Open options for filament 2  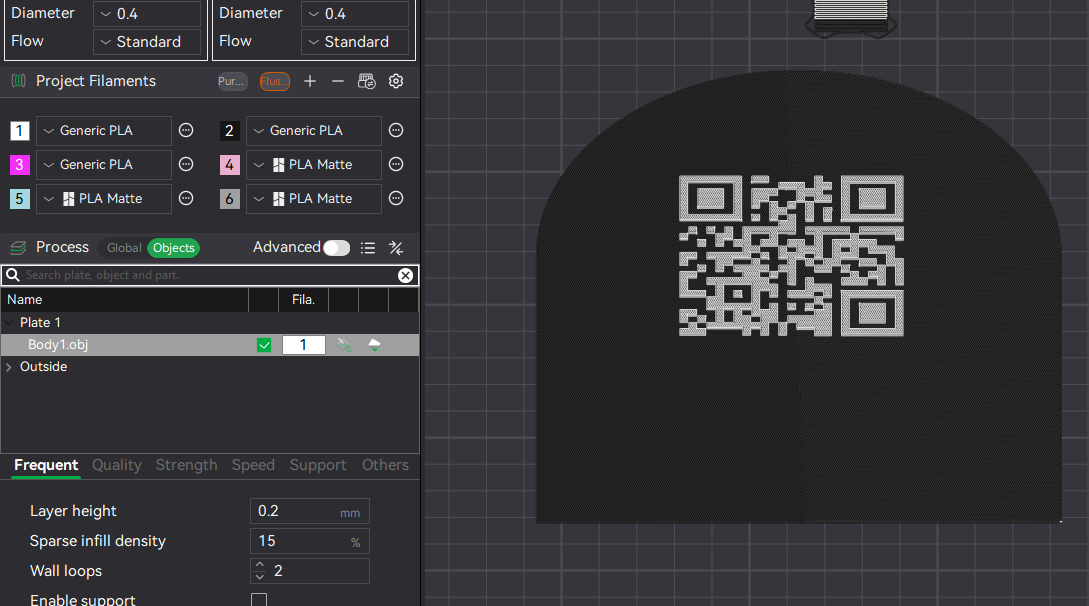(396, 131)
